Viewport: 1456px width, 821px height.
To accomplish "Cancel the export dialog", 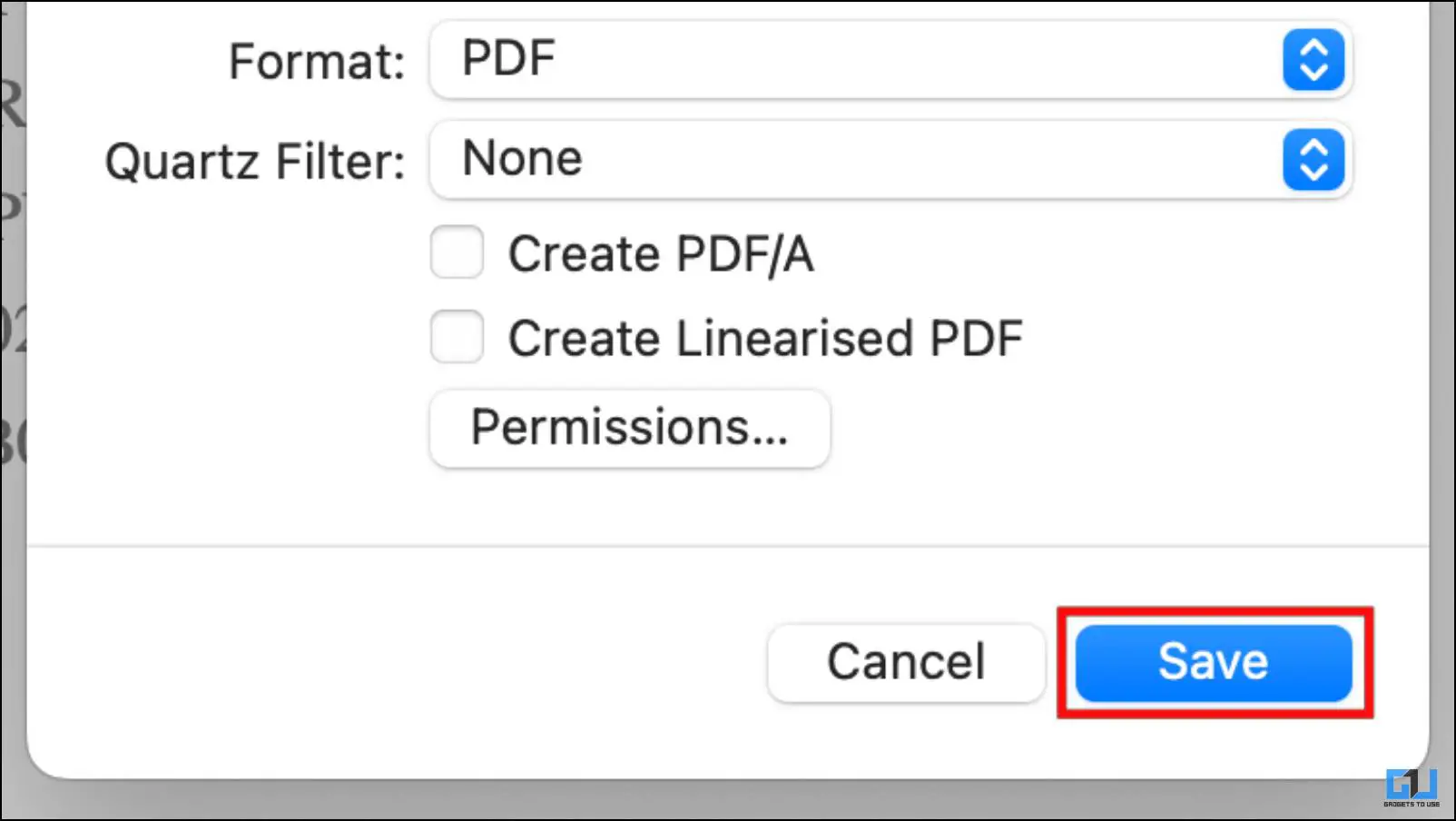I will click(906, 662).
